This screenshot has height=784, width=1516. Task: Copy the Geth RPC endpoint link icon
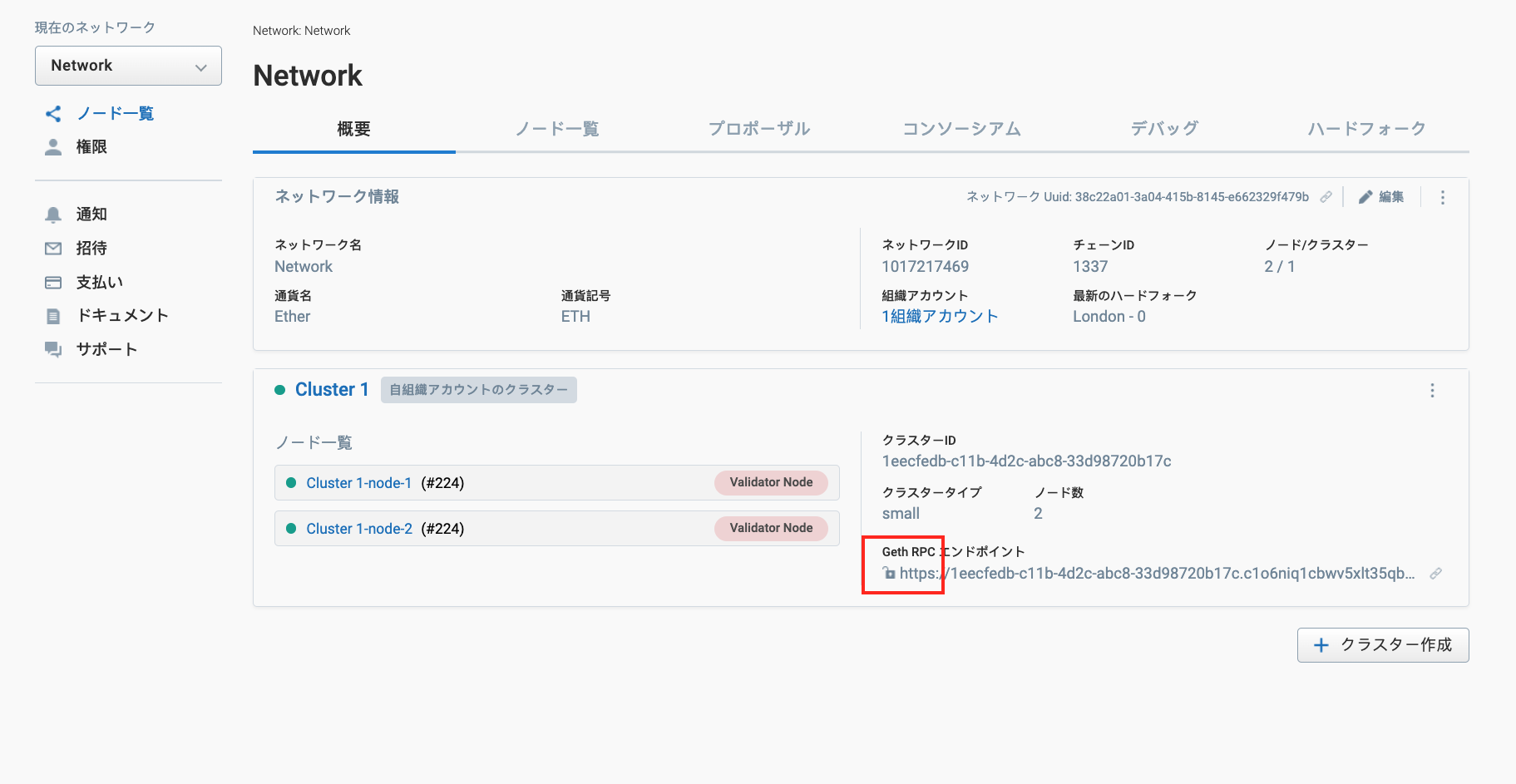[1436, 574]
